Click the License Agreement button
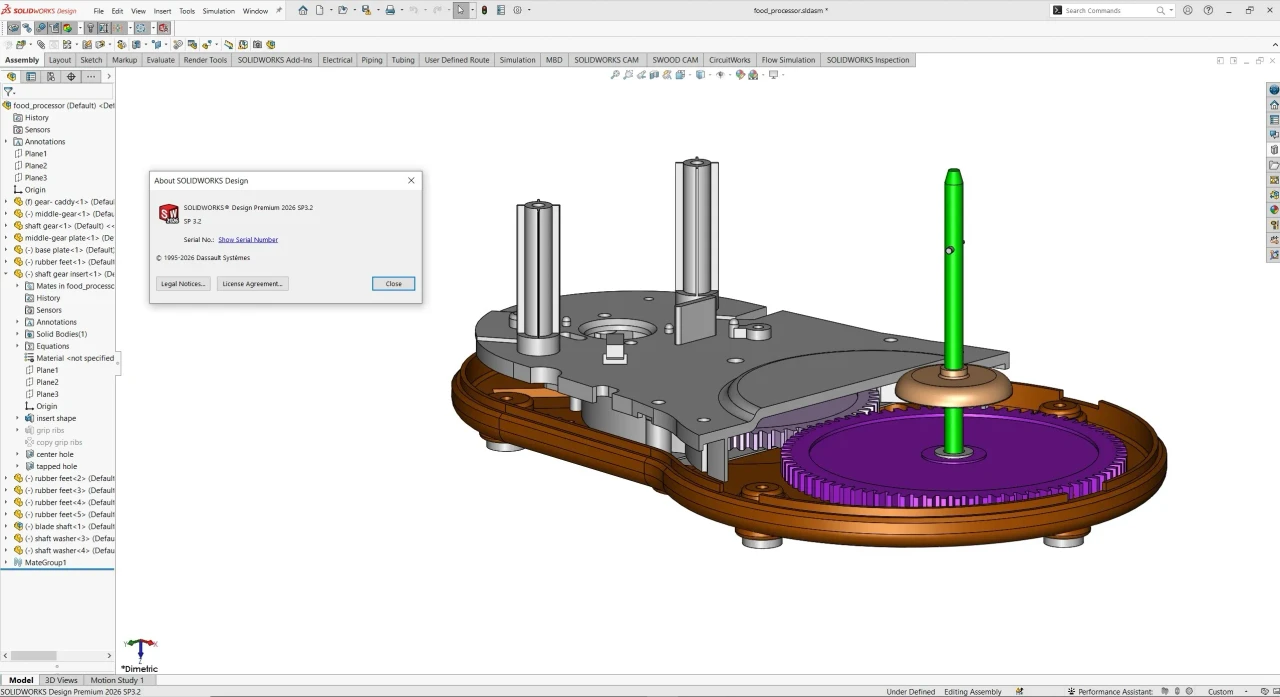 [x=253, y=284]
